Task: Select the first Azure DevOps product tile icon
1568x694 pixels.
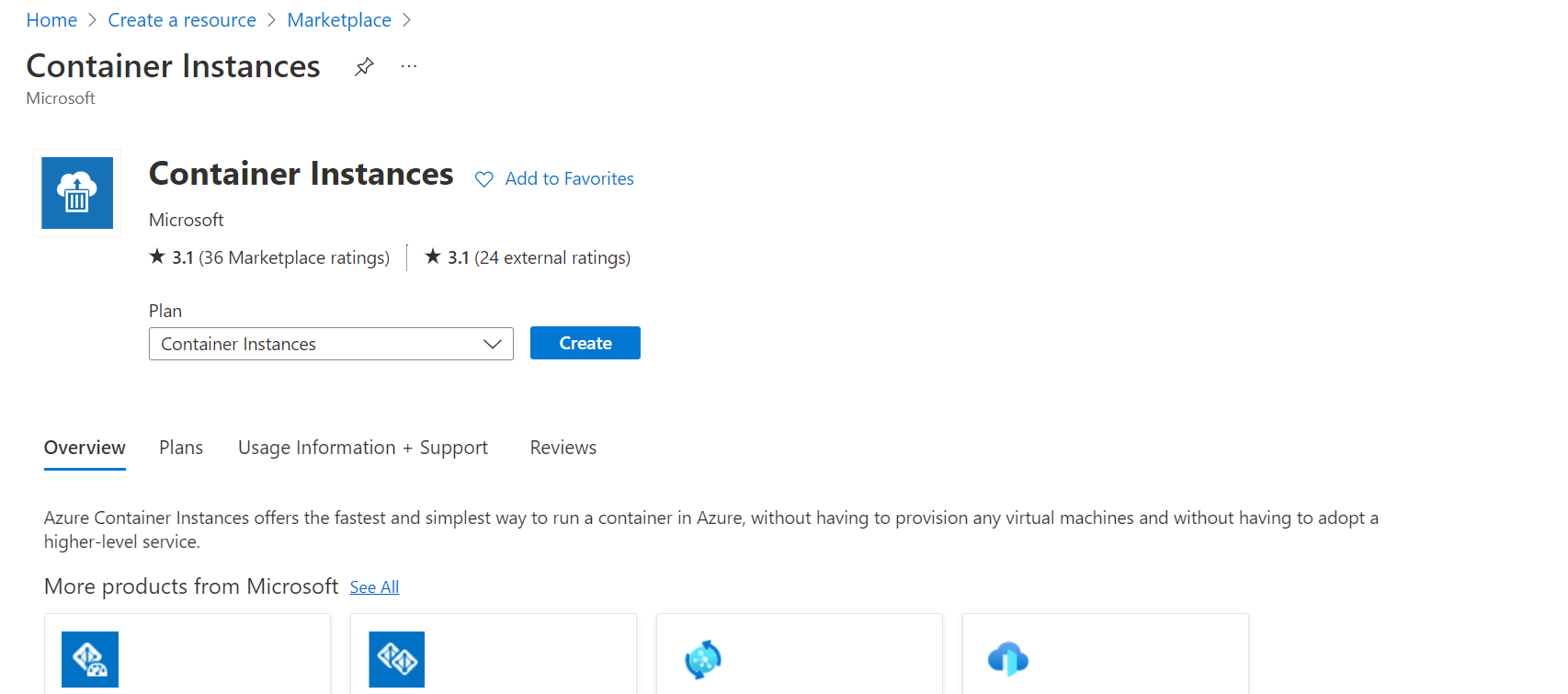Action: tap(89, 659)
